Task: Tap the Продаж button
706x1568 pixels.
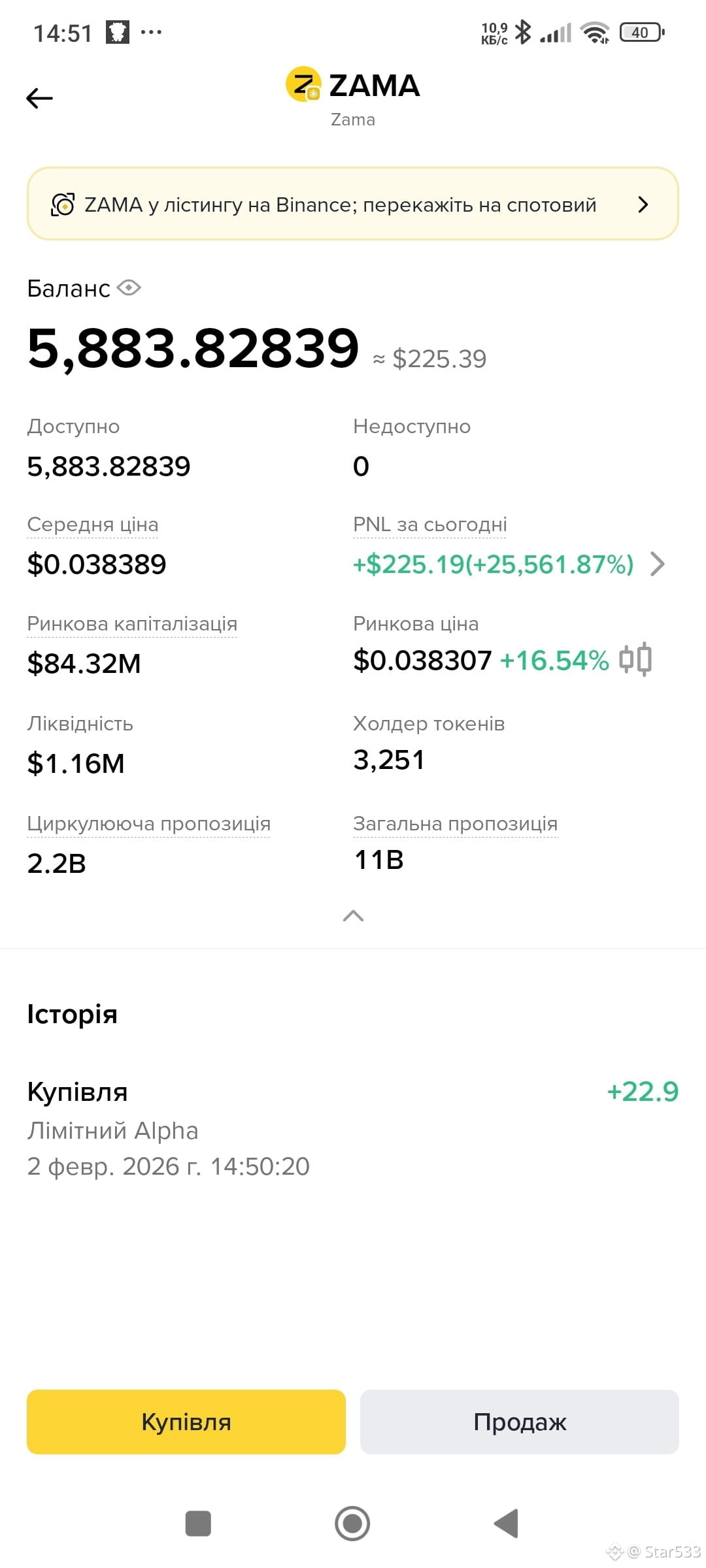Action: click(x=520, y=1422)
